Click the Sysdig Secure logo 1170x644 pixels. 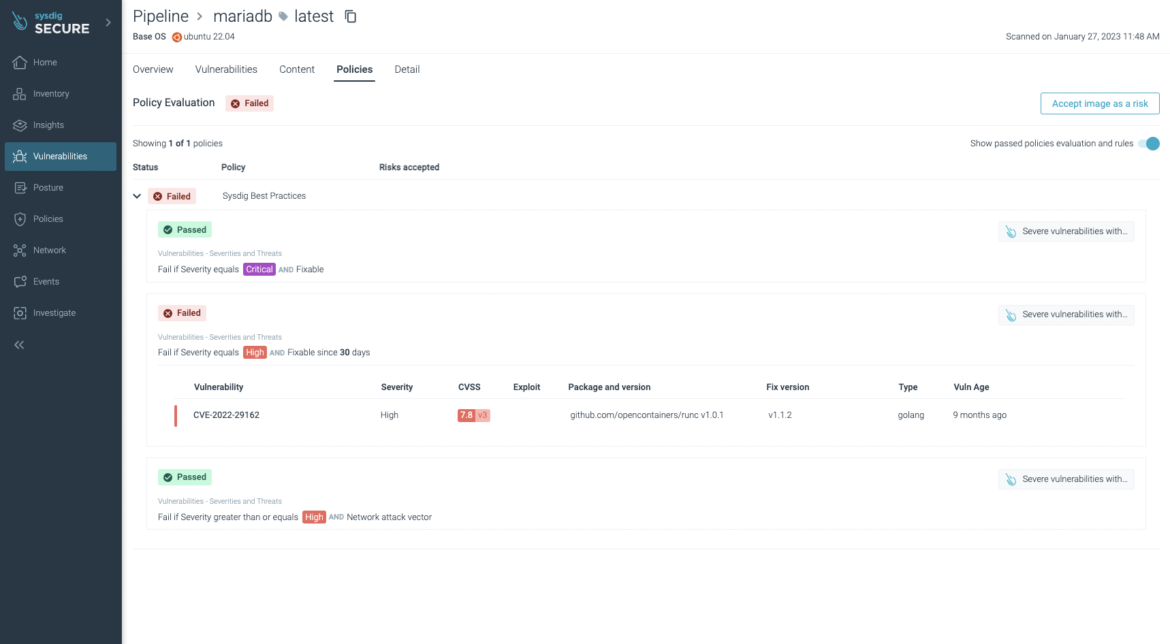51,22
